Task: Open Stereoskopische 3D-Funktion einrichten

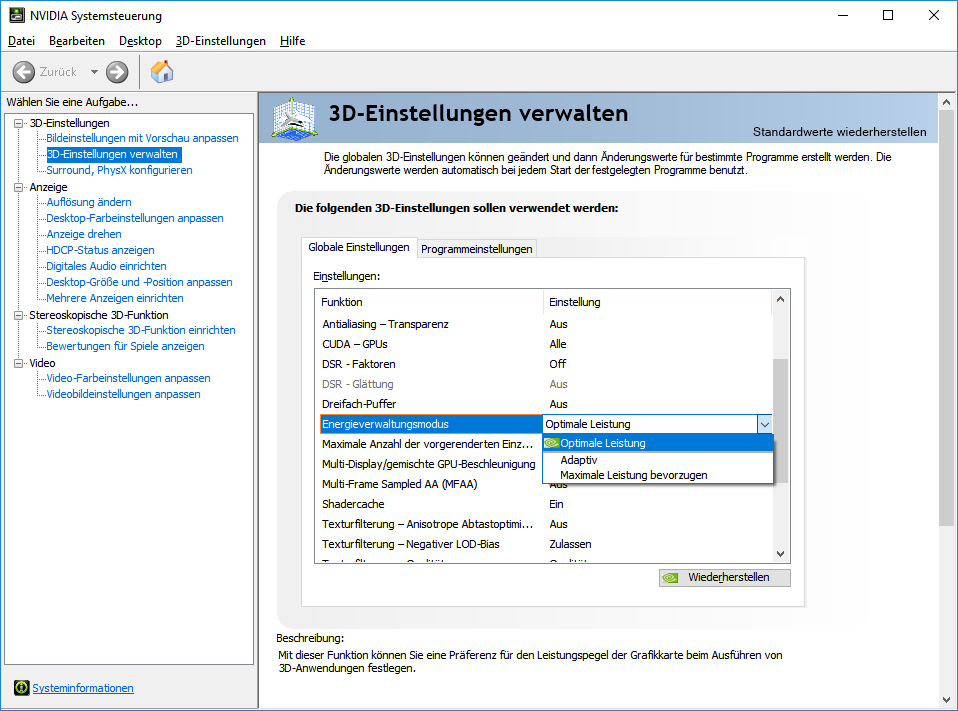Action: coord(141,330)
